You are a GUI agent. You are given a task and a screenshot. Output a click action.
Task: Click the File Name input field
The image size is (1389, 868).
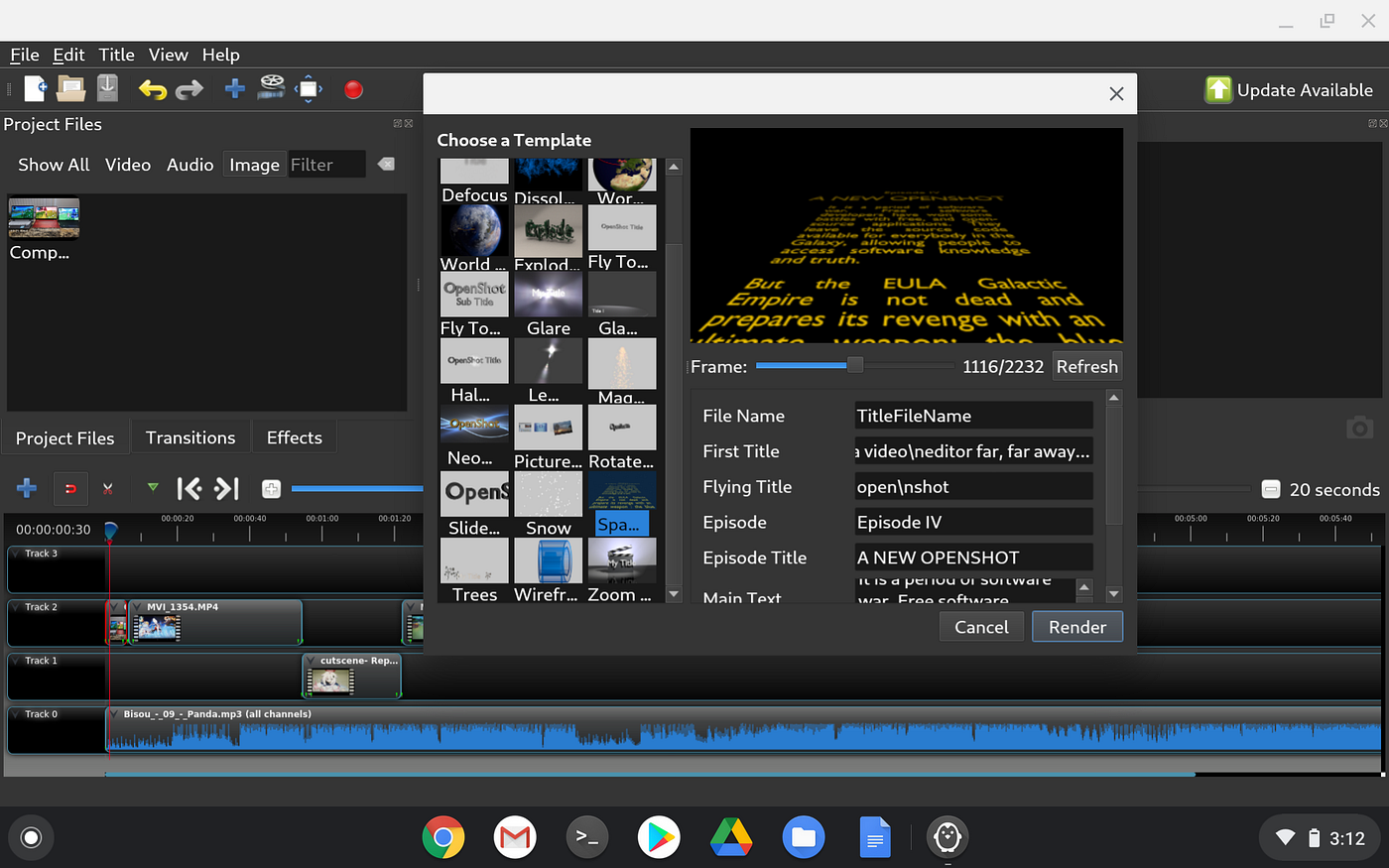point(973,416)
